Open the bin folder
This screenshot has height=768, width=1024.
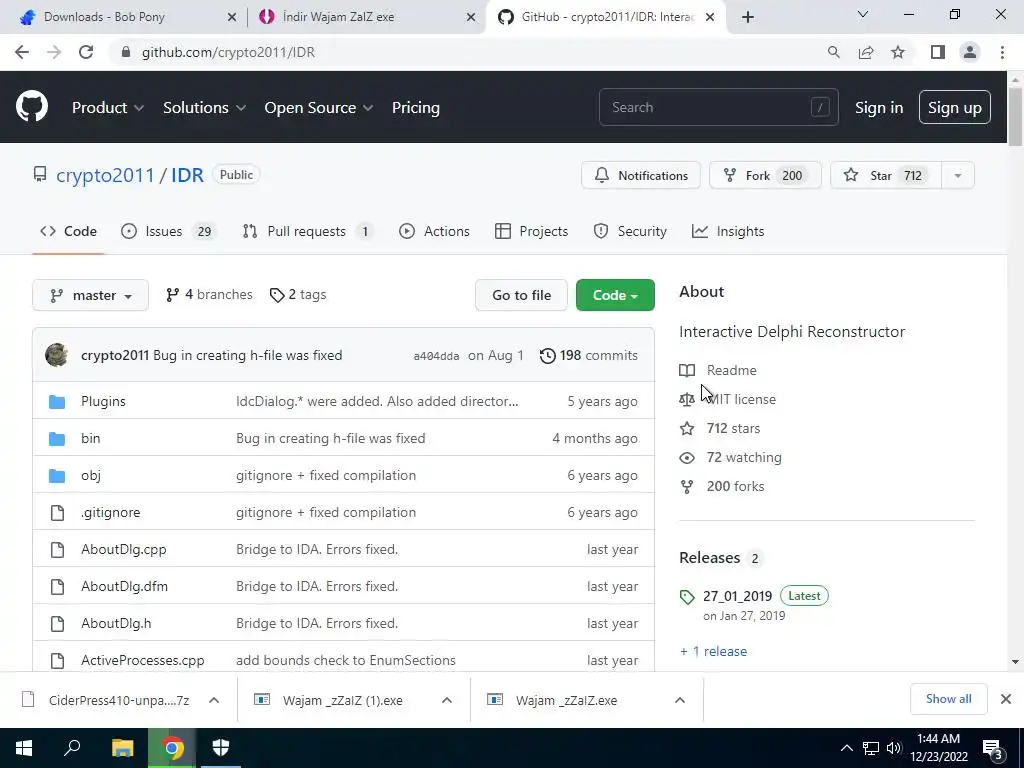[x=91, y=438]
